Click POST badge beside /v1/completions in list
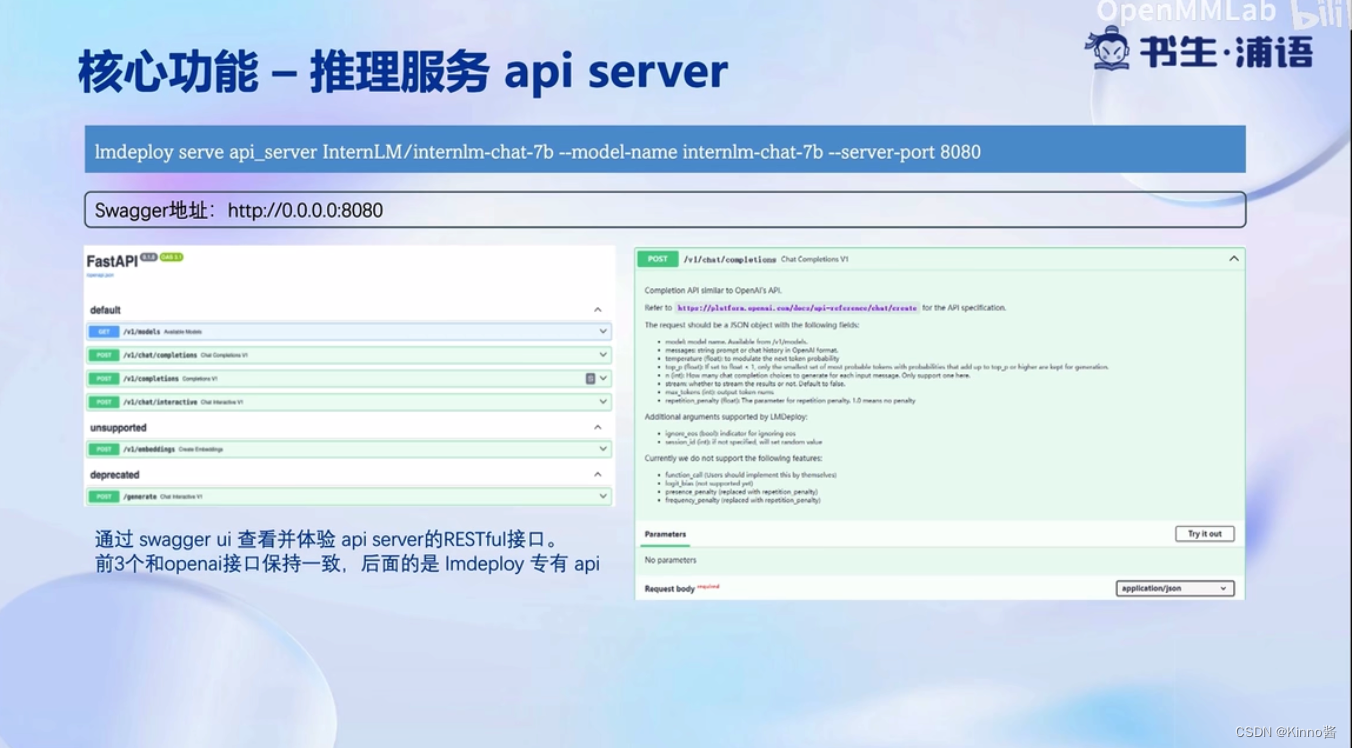Viewport: 1352px width, 748px height. [x=104, y=379]
